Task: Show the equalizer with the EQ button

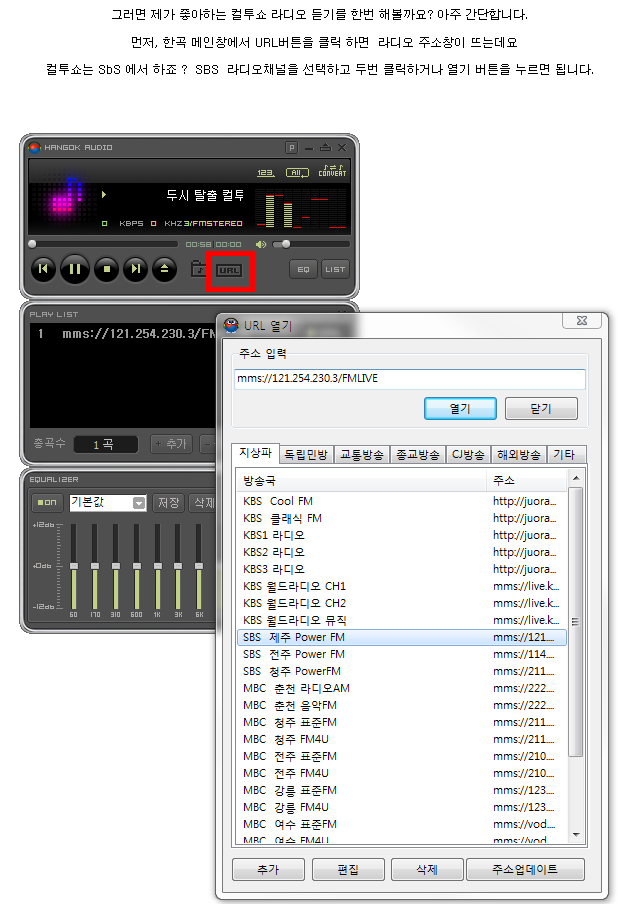Action: tap(303, 269)
